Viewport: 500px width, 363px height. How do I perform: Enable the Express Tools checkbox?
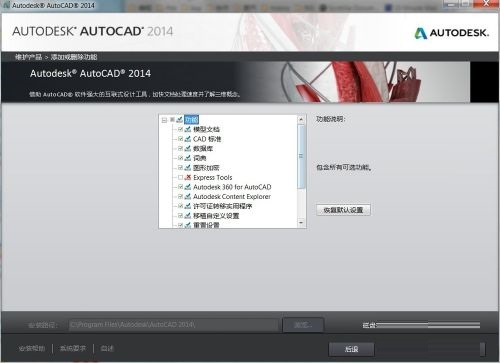[x=180, y=177]
